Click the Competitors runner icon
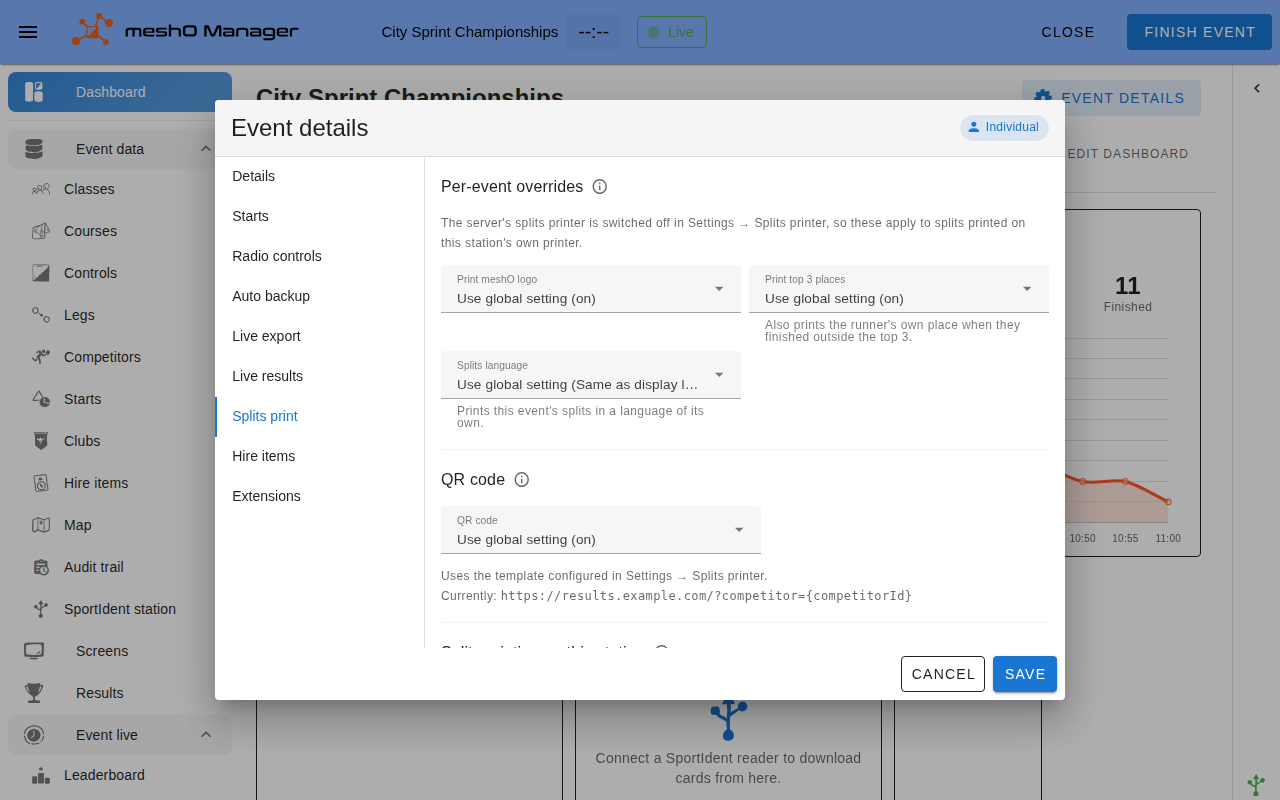 click(41, 357)
